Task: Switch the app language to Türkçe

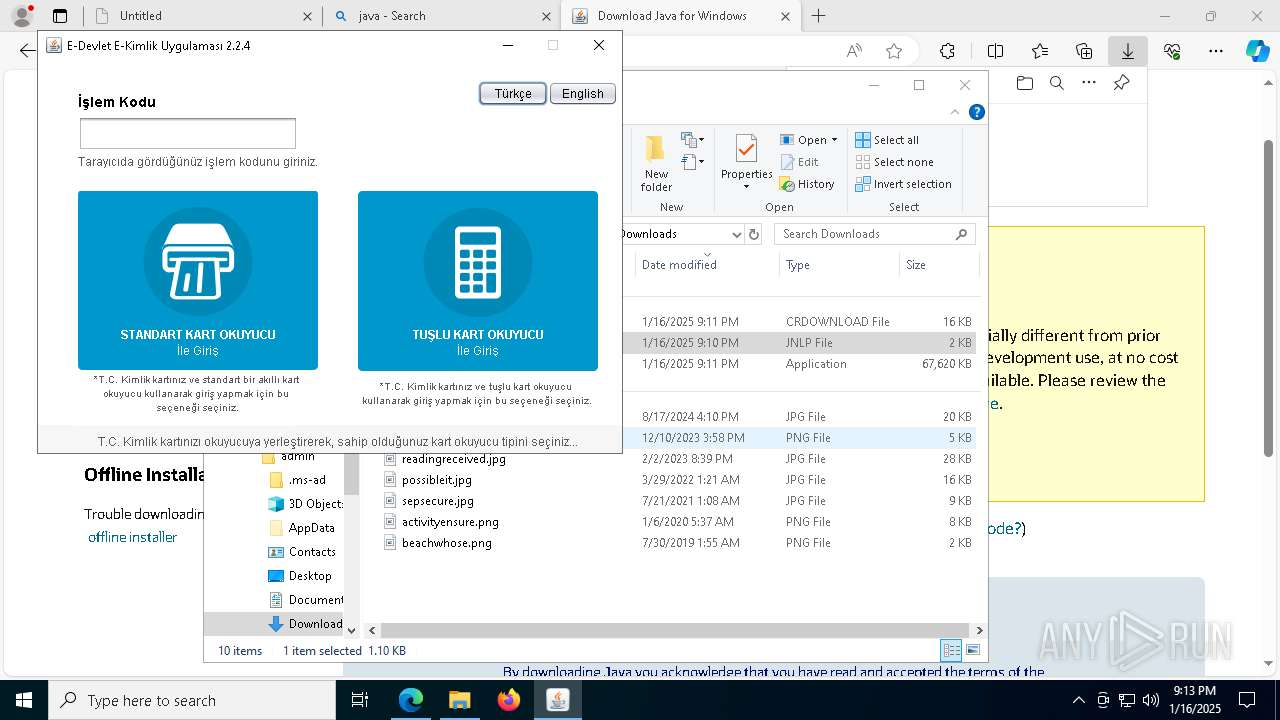Action: tap(513, 93)
